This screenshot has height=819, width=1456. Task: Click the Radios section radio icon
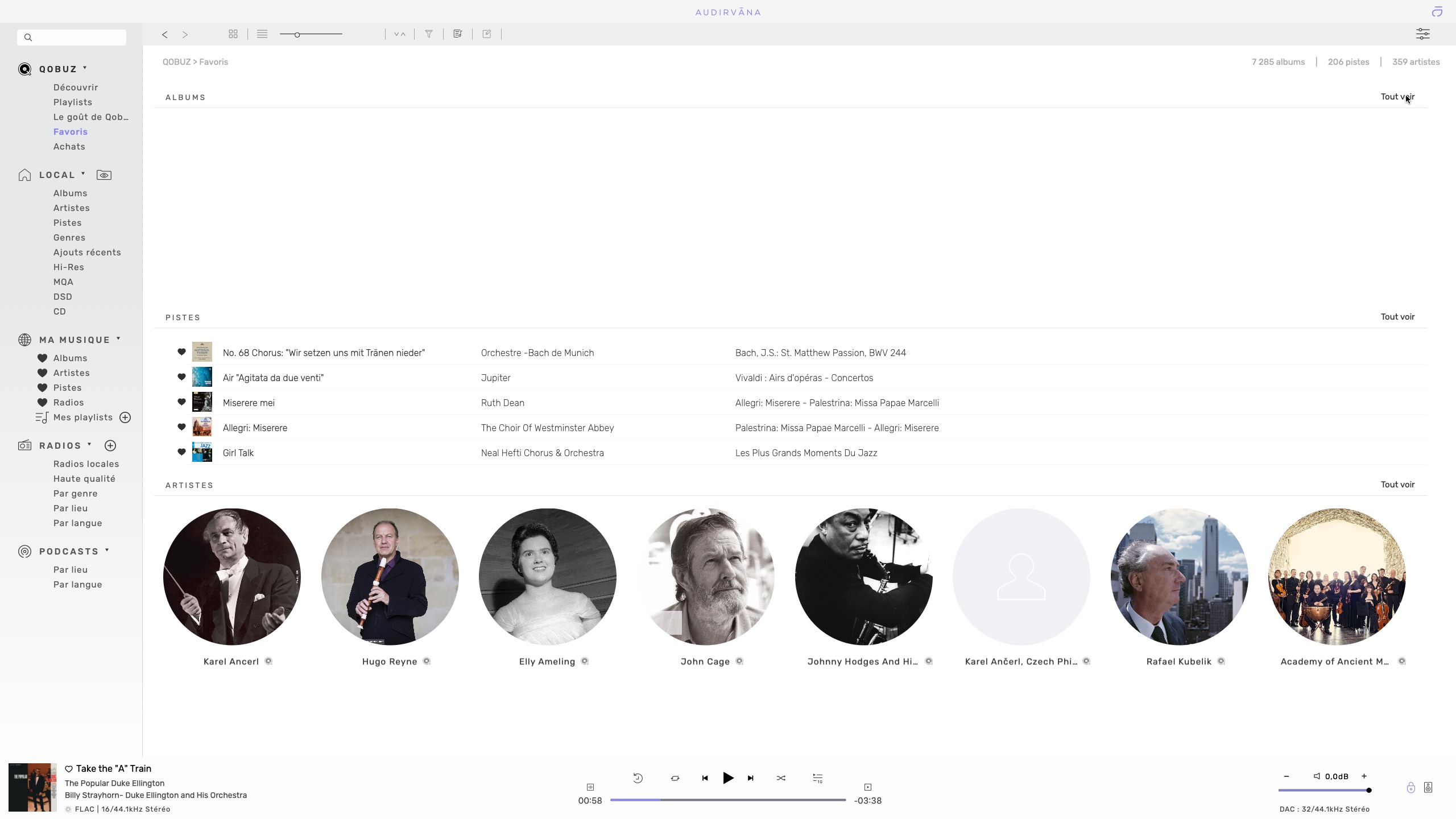pos(24,446)
